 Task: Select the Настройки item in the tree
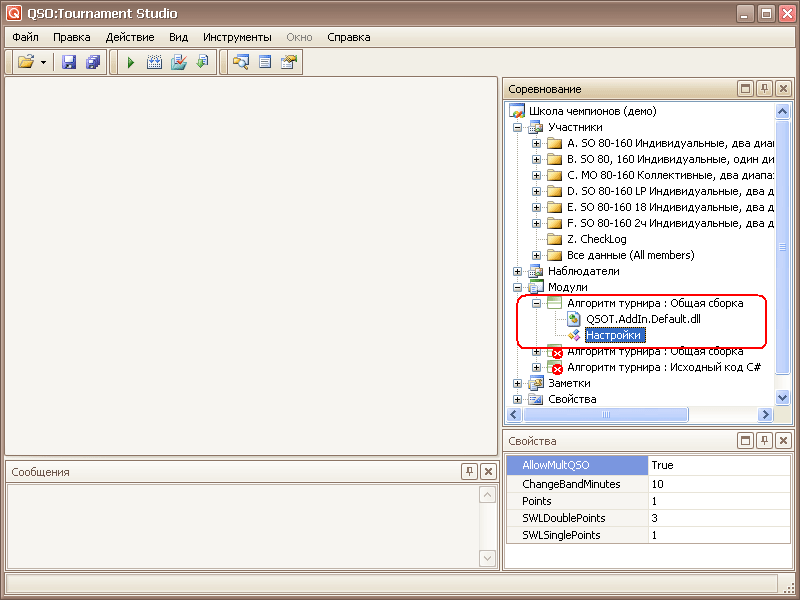coord(614,335)
